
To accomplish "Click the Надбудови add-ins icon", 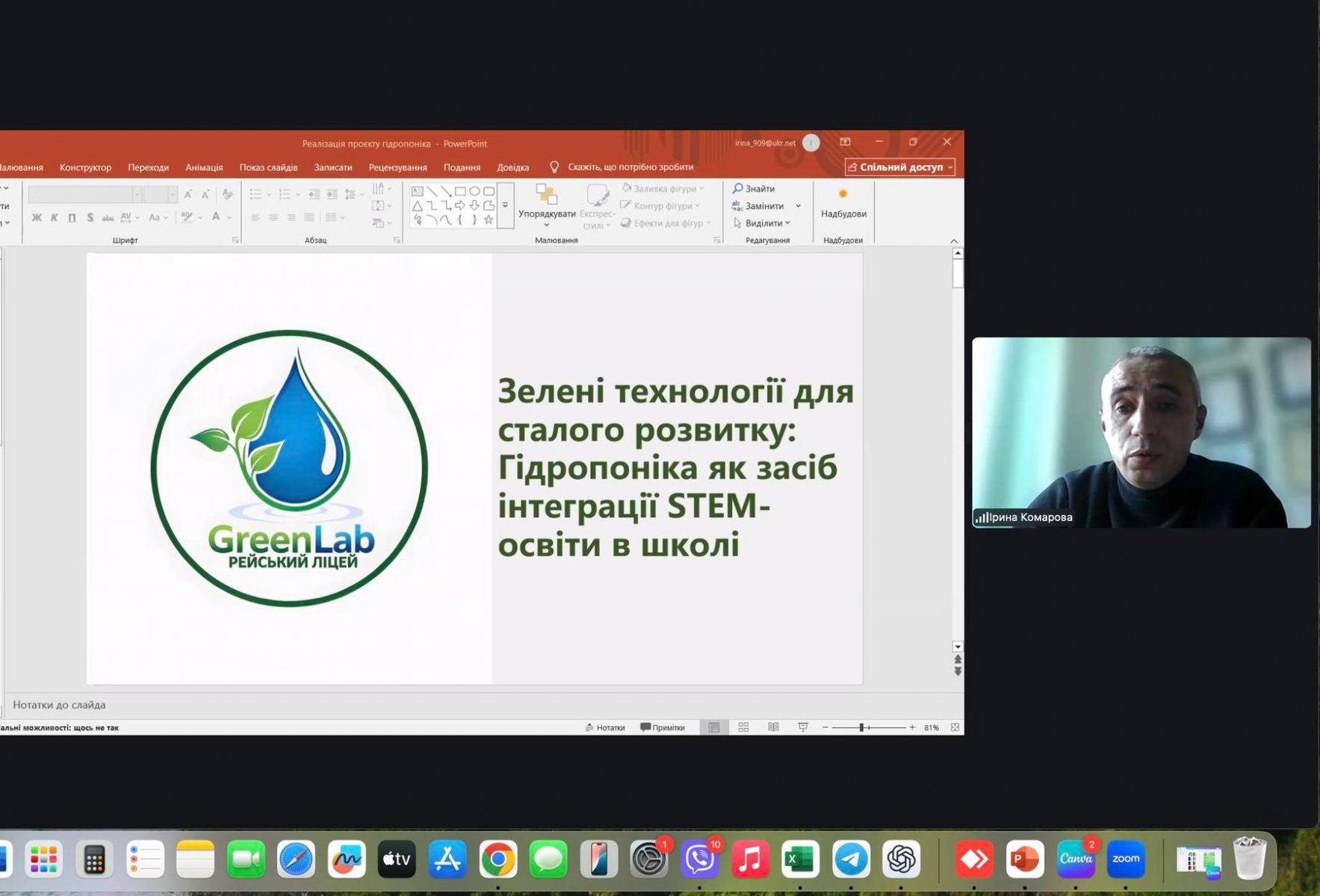I will [843, 195].
